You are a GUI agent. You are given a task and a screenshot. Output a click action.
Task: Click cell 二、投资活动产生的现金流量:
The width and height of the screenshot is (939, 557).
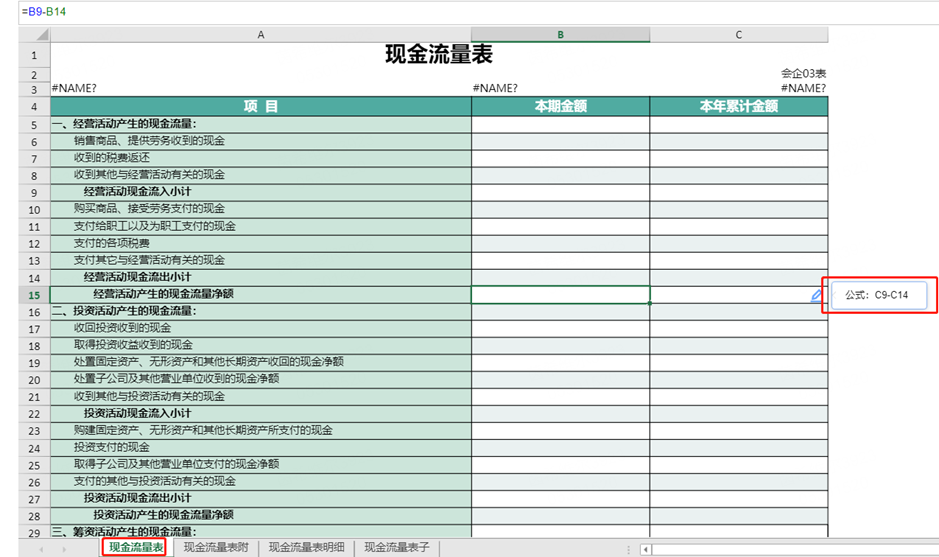pyautogui.click(x=261, y=311)
